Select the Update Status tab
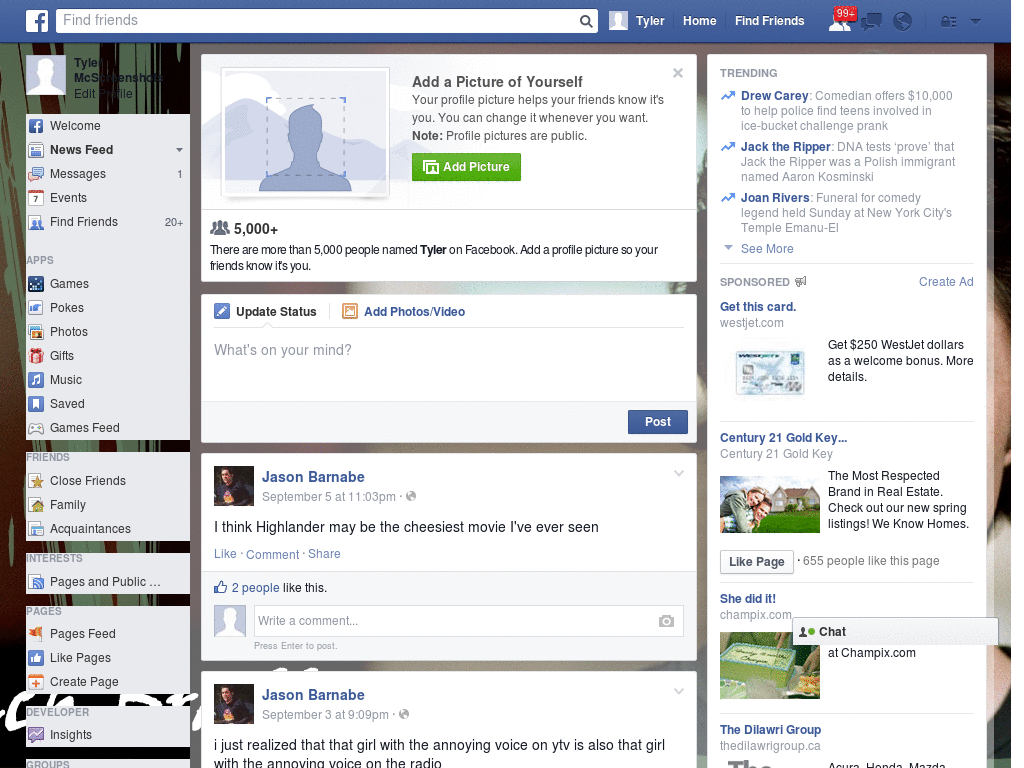The height and width of the screenshot is (768, 1024). (265, 312)
